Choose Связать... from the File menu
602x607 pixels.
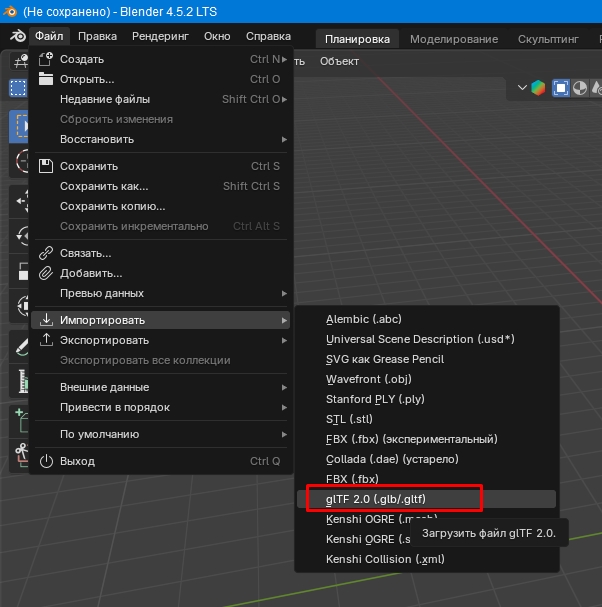pos(162,254)
